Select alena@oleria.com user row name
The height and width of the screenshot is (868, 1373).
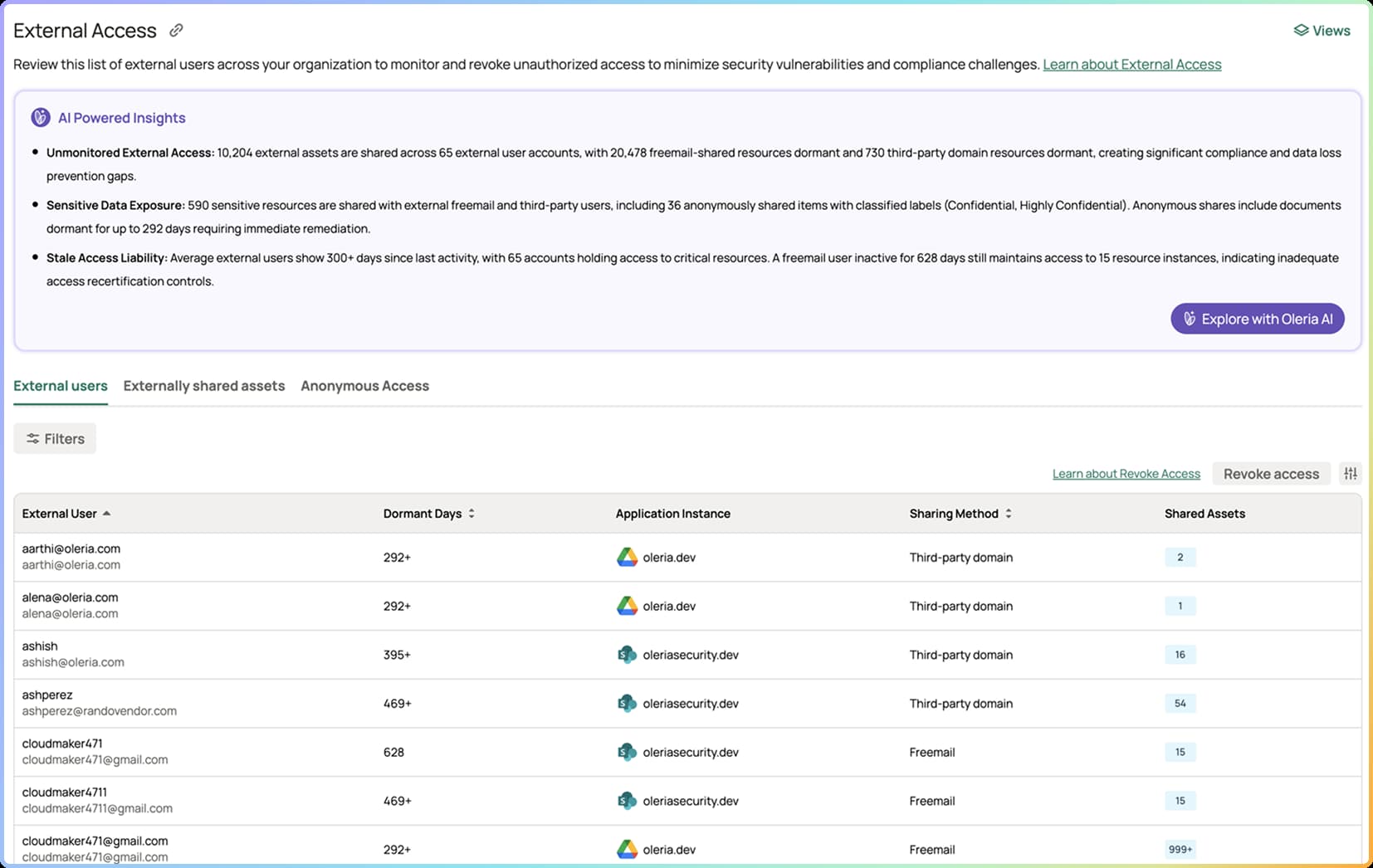70,597
